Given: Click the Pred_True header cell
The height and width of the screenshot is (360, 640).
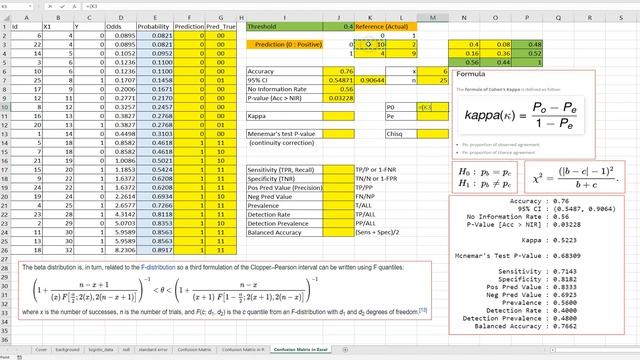Looking at the screenshot, I should [x=221, y=27].
